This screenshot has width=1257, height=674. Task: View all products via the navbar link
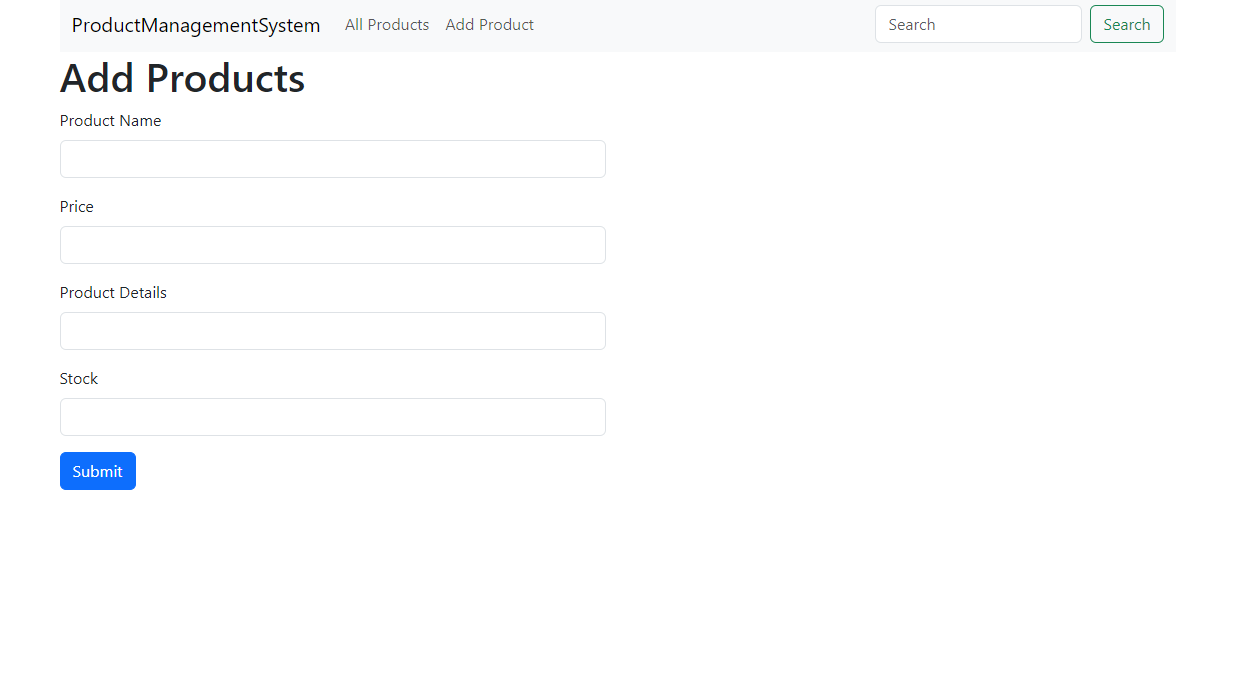(387, 24)
